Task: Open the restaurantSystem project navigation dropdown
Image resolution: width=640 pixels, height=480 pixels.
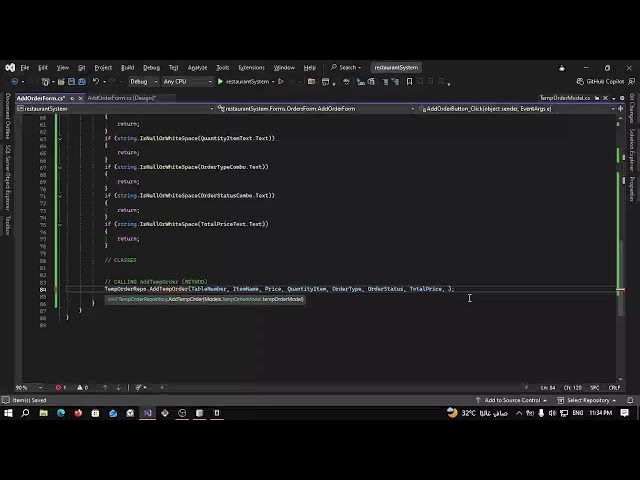Action: point(115,109)
